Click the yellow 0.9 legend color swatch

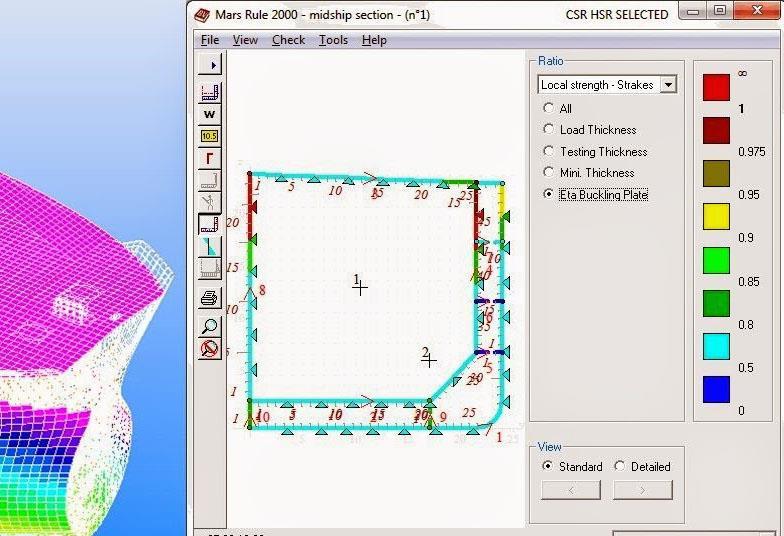(716, 218)
